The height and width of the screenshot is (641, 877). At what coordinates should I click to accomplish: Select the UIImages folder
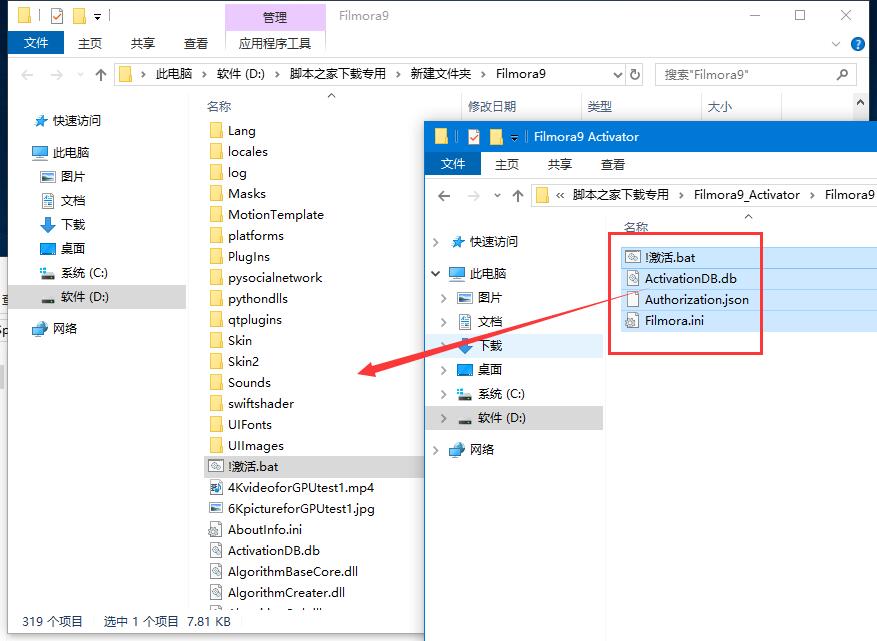(256, 446)
